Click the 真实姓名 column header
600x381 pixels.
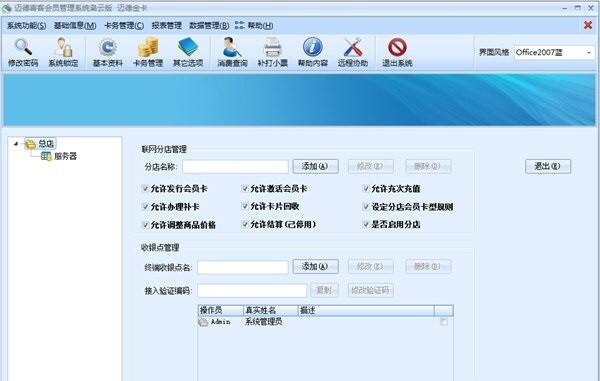coord(271,310)
